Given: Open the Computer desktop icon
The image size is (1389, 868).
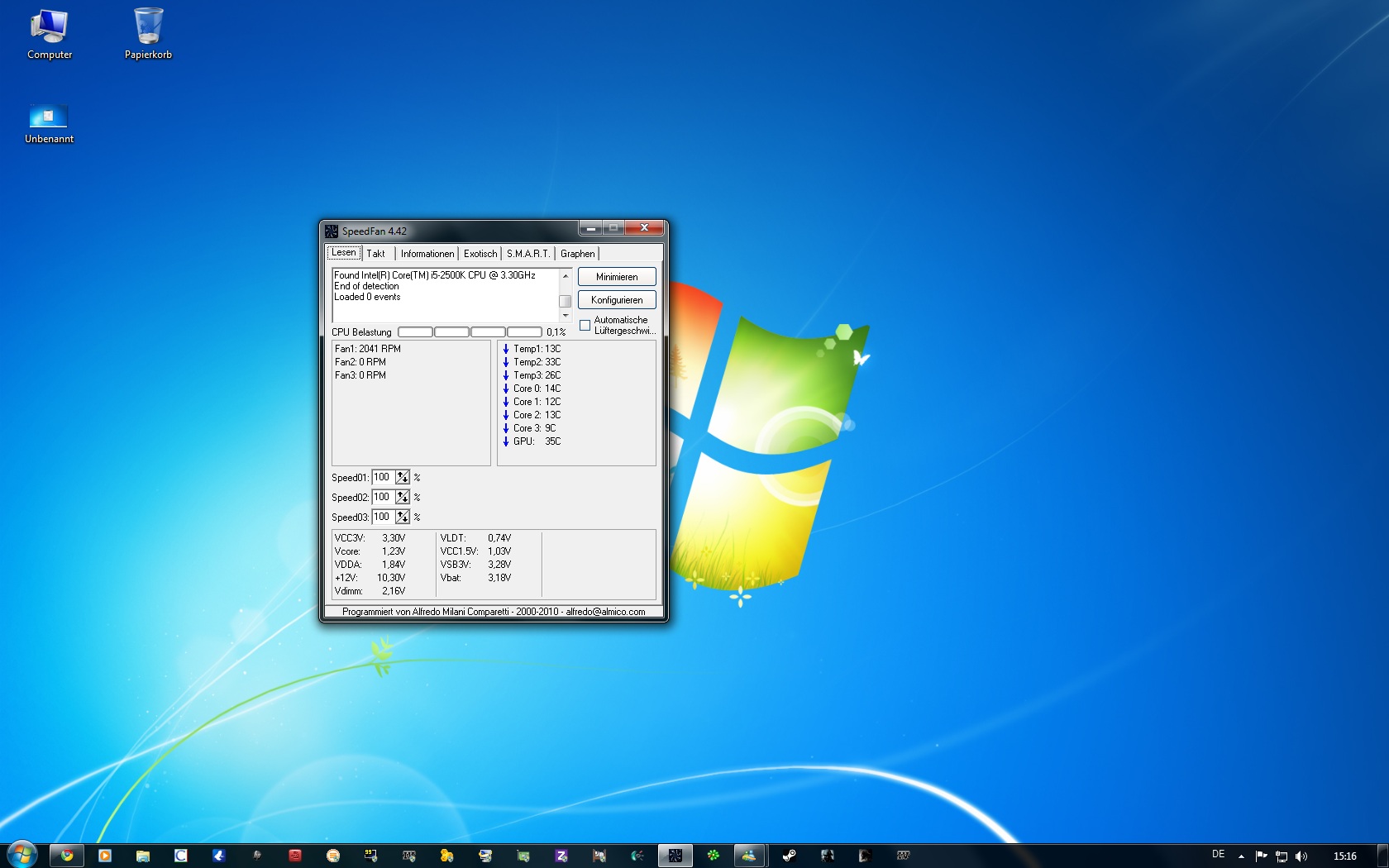Looking at the screenshot, I should tap(50, 35).
